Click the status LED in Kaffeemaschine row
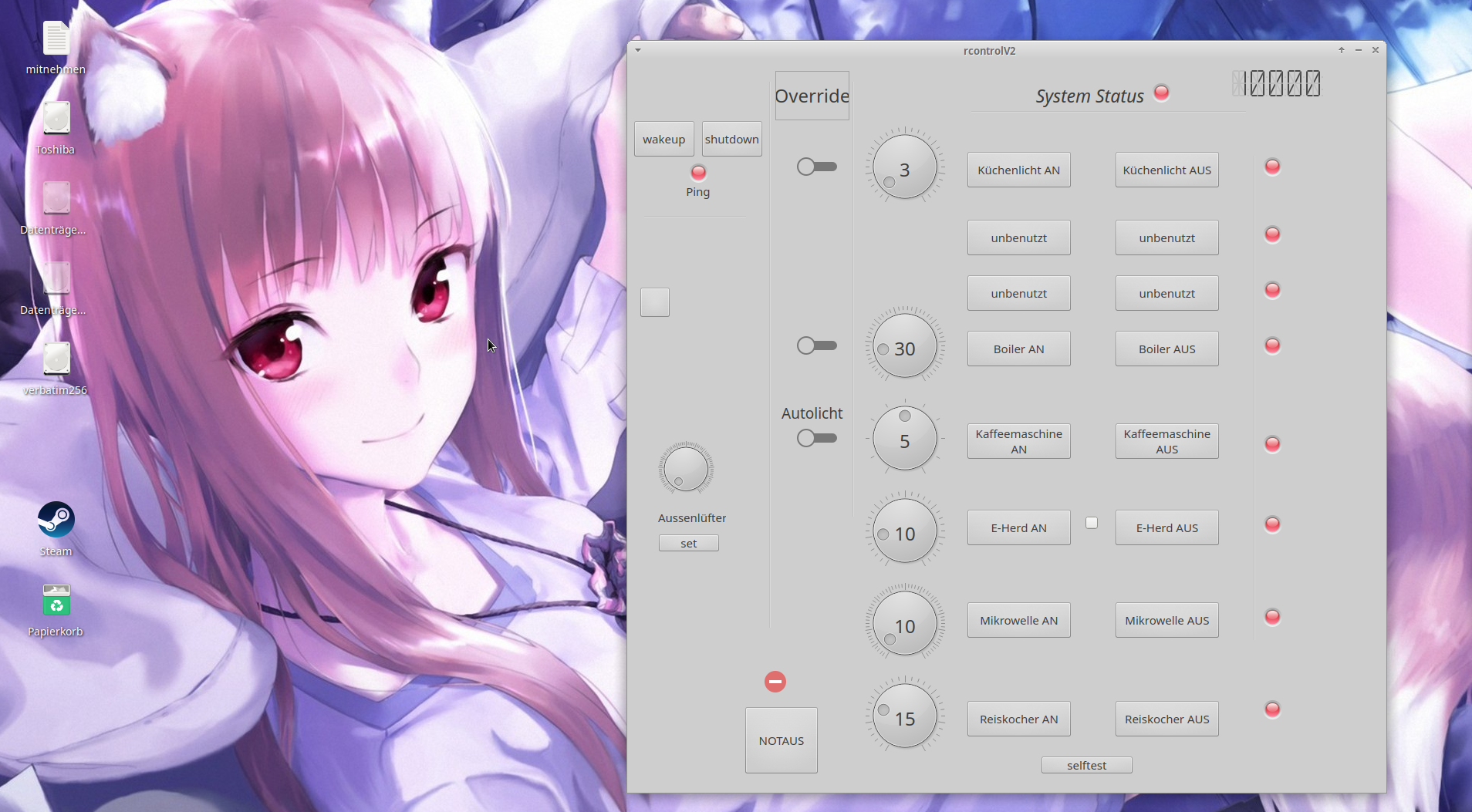Viewport: 1472px width, 812px height. pyautogui.click(x=1272, y=444)
